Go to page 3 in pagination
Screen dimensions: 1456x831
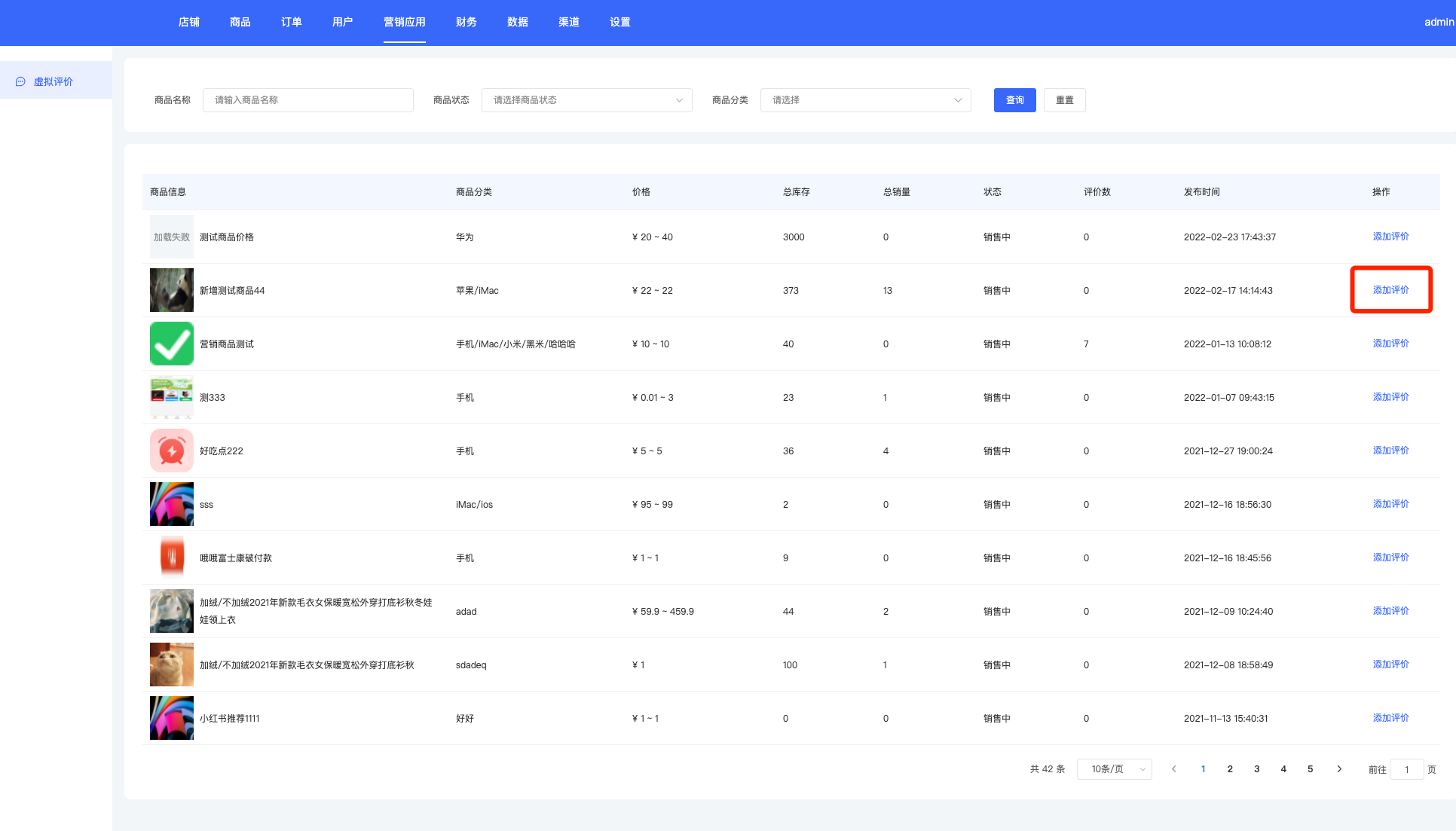coord(1256,769)
